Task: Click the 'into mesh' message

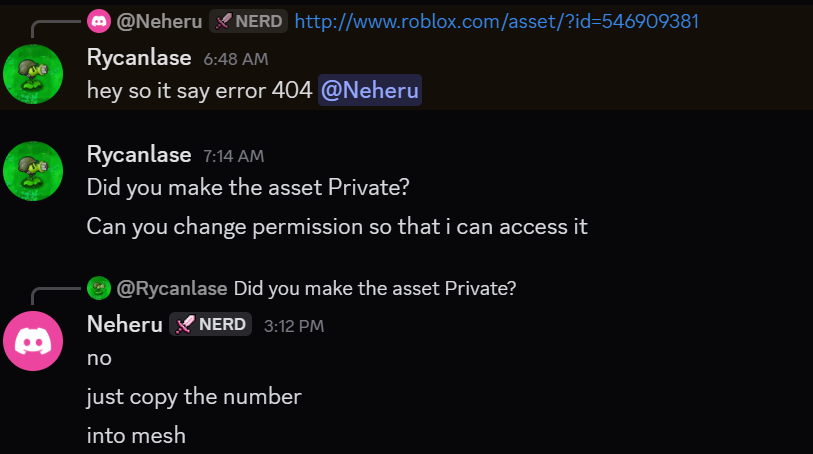Action: coord(136,435)
